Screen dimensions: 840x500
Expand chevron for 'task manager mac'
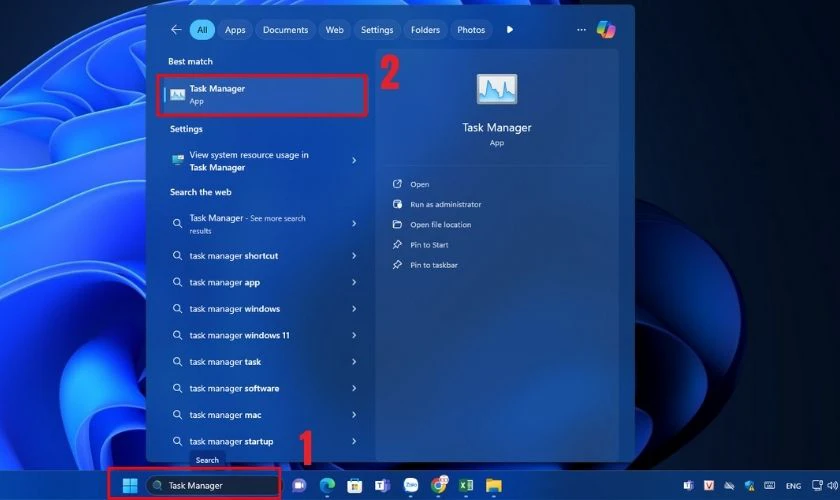point(354,415)
